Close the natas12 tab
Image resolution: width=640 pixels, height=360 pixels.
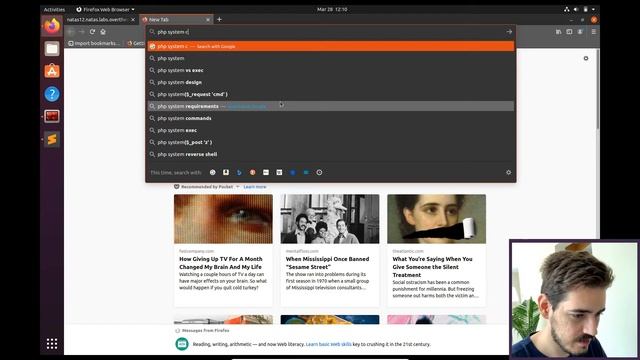[x=133, y=20]
